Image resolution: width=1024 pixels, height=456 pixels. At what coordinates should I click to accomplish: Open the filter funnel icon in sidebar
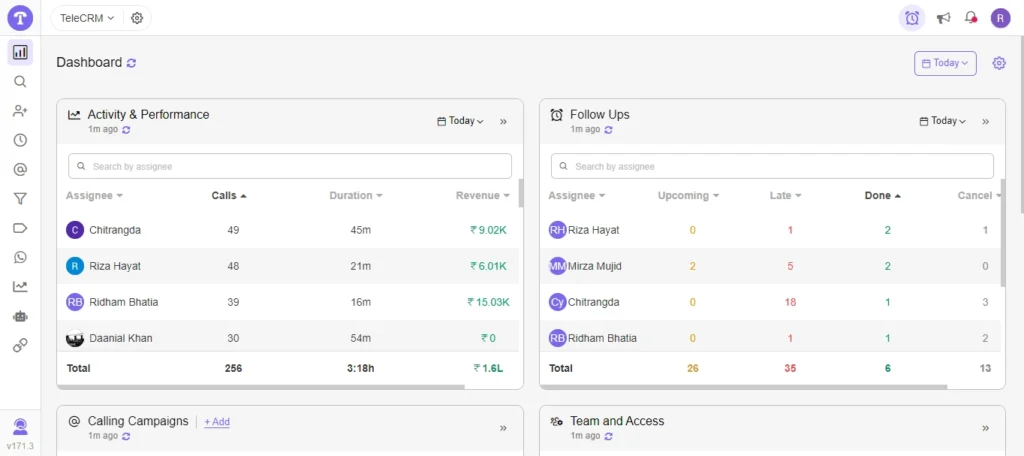pyautogui.click(x=20, y=199)
